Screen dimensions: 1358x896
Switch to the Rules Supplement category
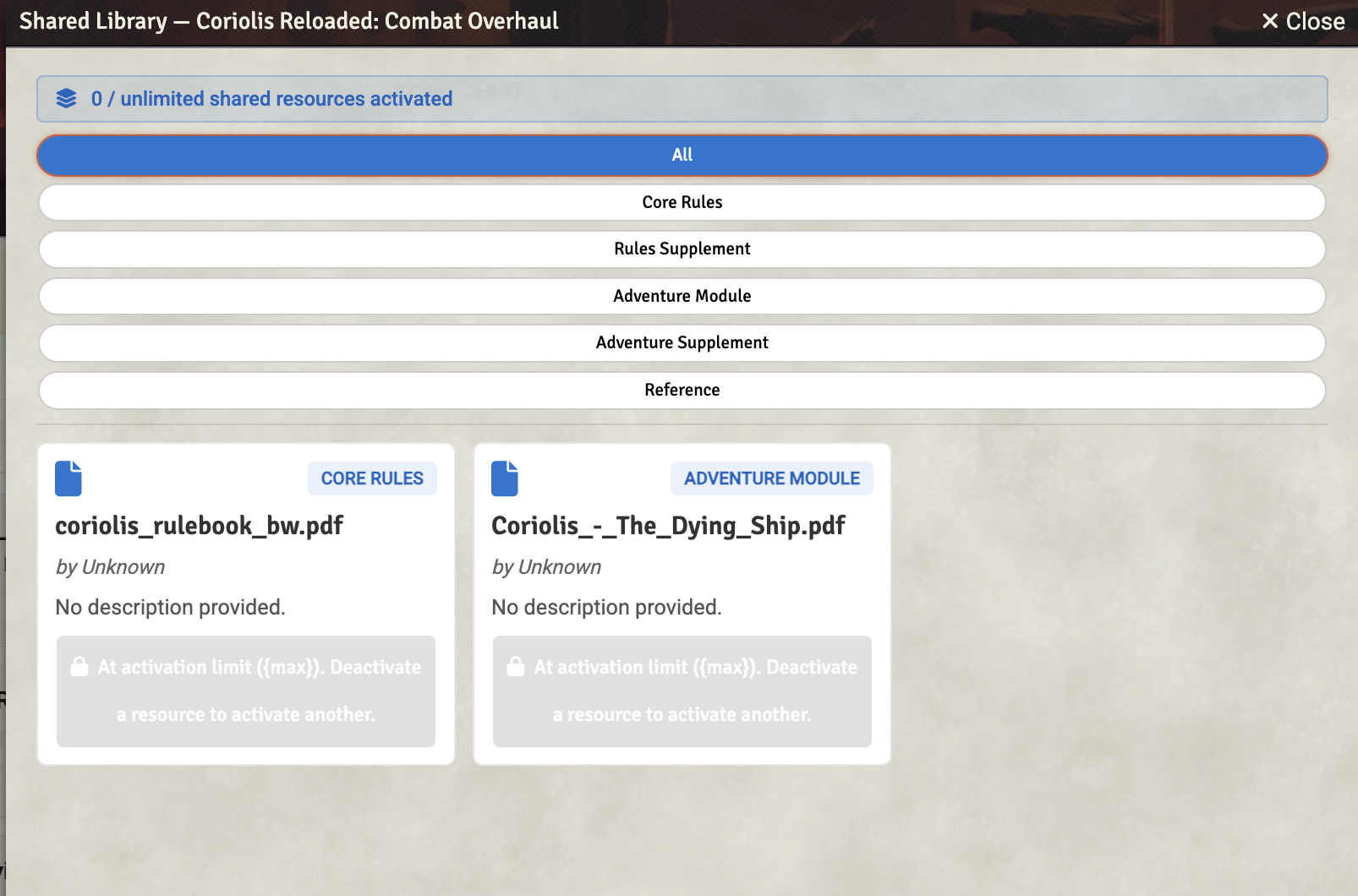[682, 249]
